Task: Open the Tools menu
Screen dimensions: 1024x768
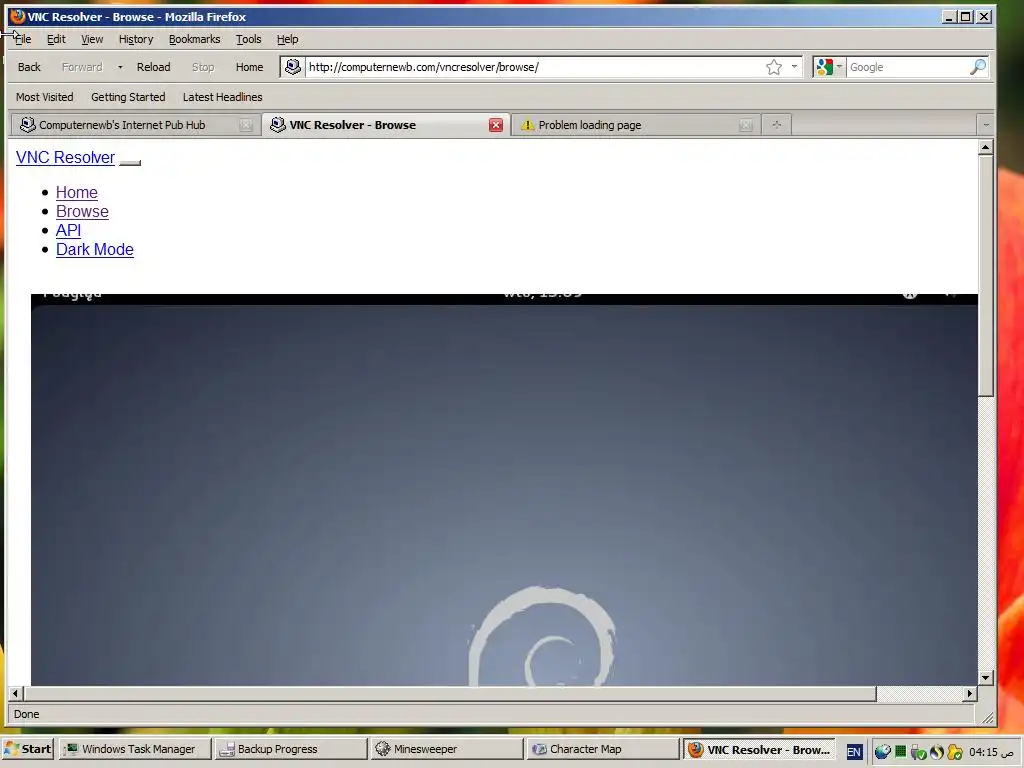Action: pos(248,39)
